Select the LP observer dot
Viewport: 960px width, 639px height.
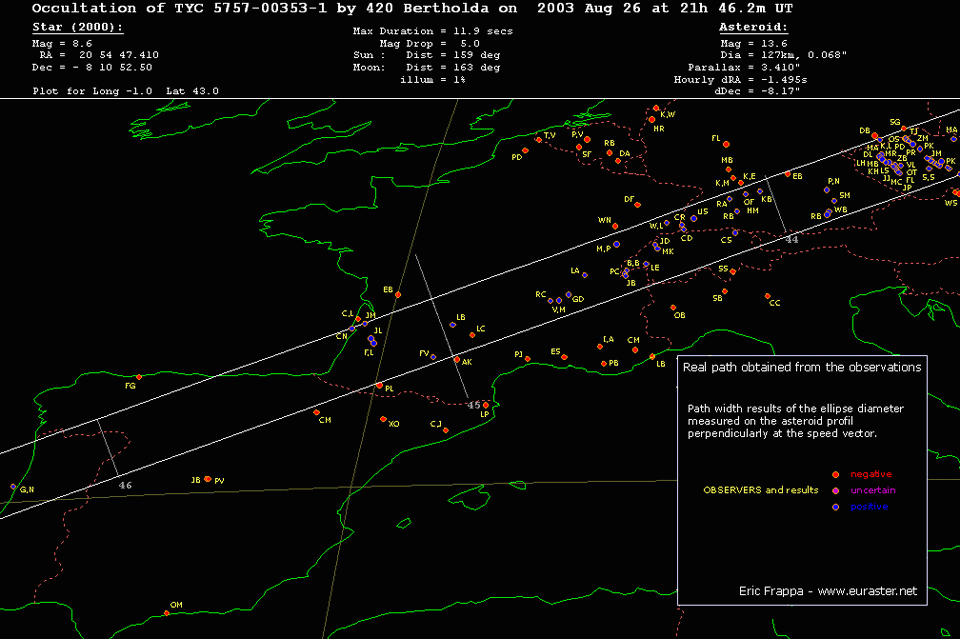tap(486, 405)
